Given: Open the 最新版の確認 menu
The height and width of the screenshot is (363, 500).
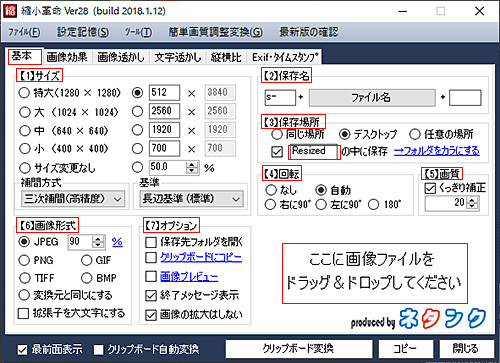Looking at the screenshot, I should click(x=308, y=32).
